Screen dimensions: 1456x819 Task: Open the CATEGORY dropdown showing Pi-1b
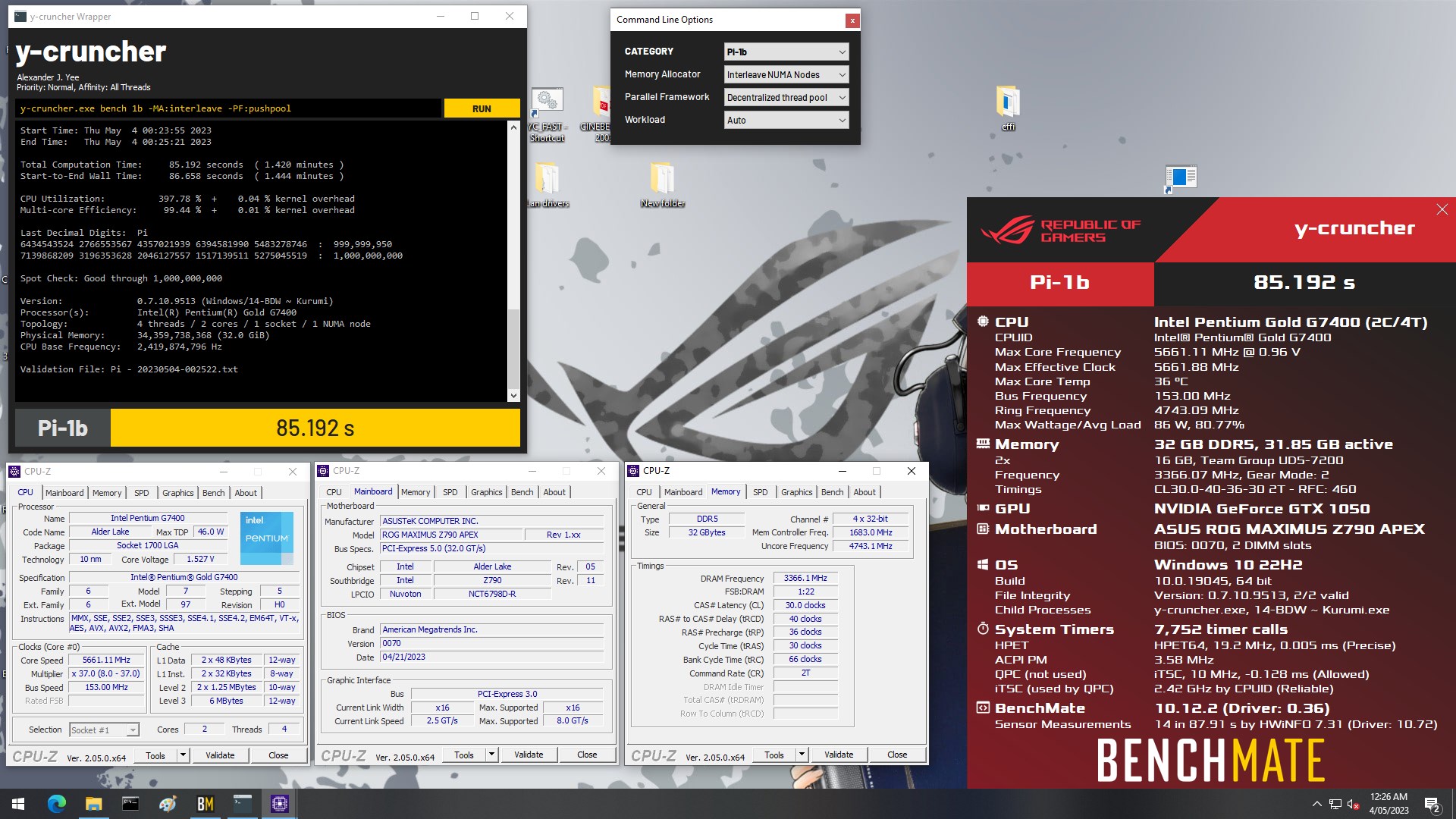(x=786, y=52)
